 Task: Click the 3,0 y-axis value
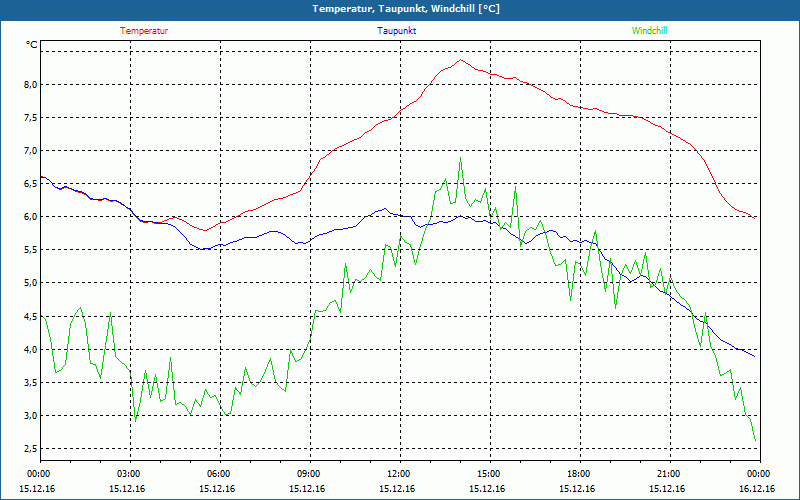point(31,416)
